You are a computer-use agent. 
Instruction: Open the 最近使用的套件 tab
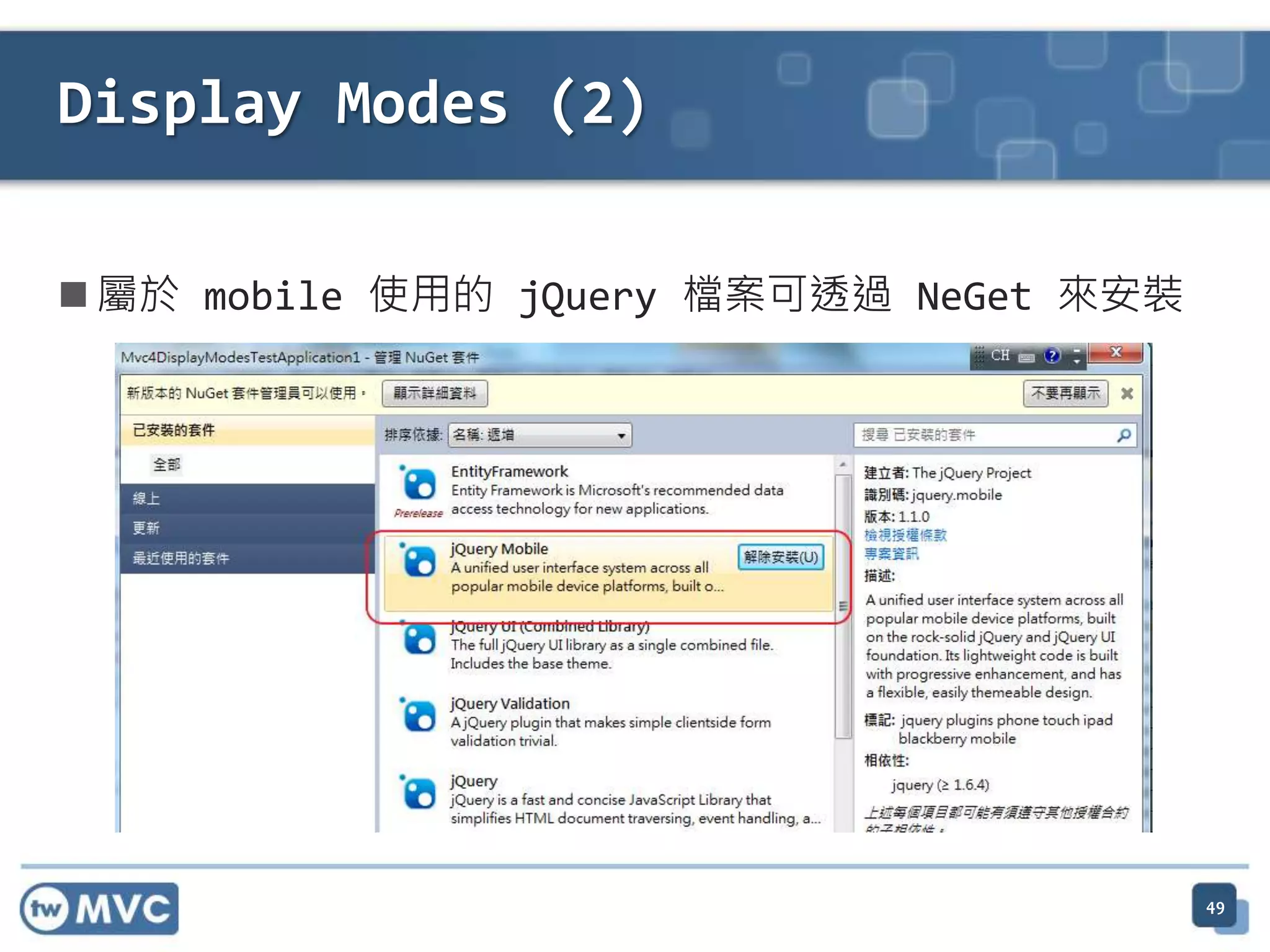coord(248,558)
